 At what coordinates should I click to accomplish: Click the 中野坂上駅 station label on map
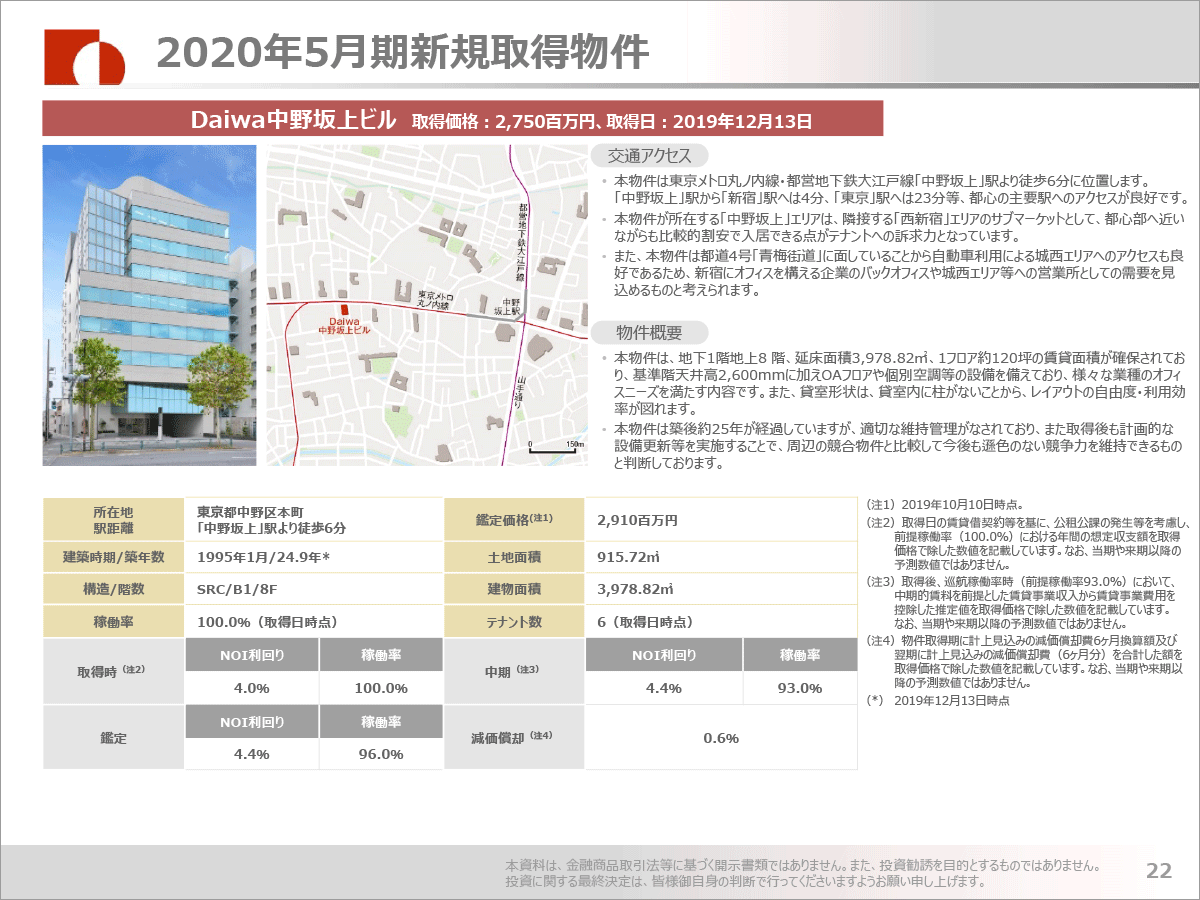[x=511, y=307]
